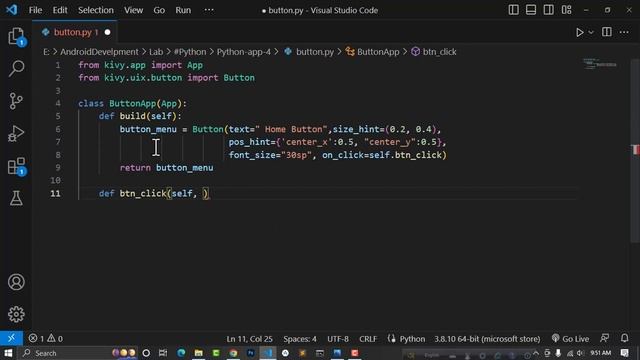The width and height of the screenshot is (640, 360).
Task: Open Google Chrome from taskbar
Action: click(x=233, y=353)
